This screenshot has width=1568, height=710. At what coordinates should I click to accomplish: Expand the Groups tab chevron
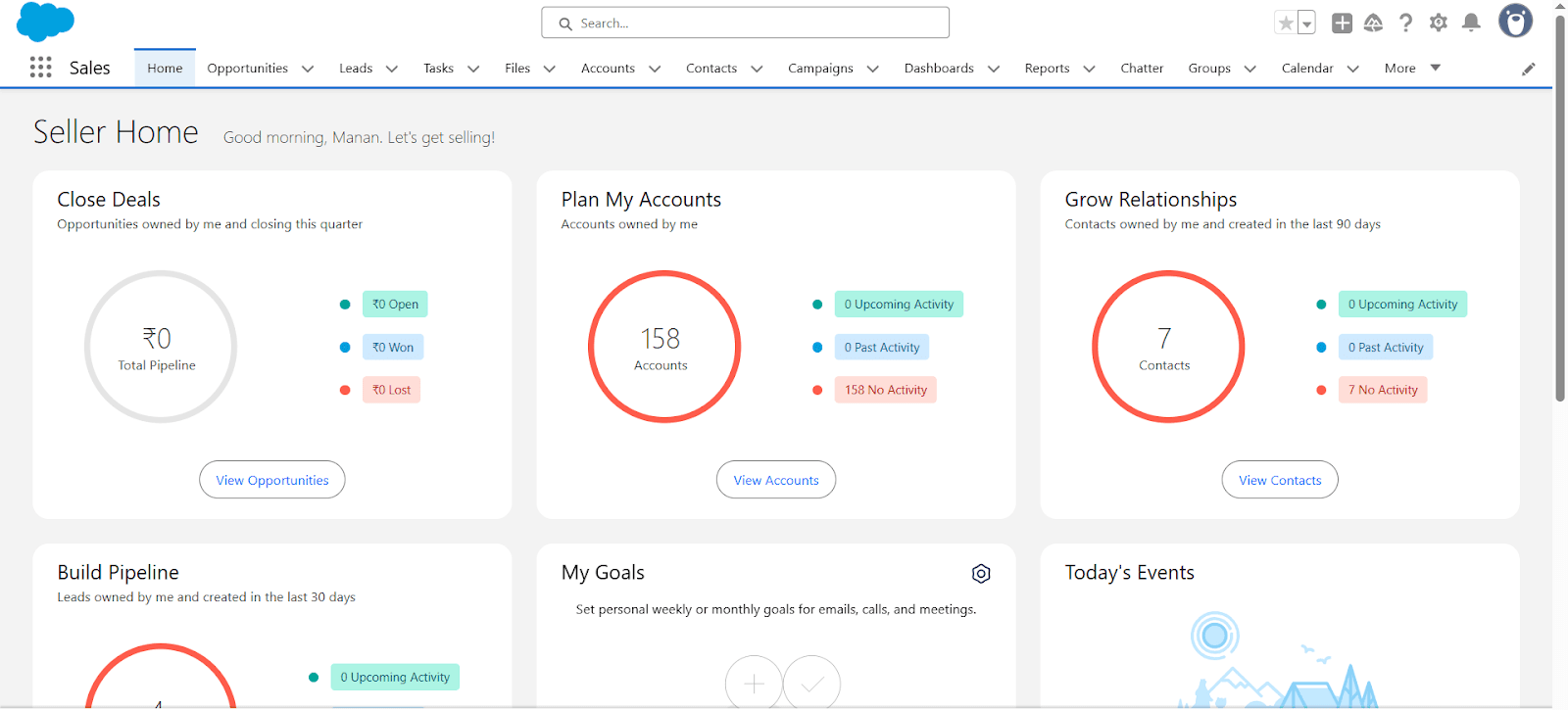coord(1250,69)
